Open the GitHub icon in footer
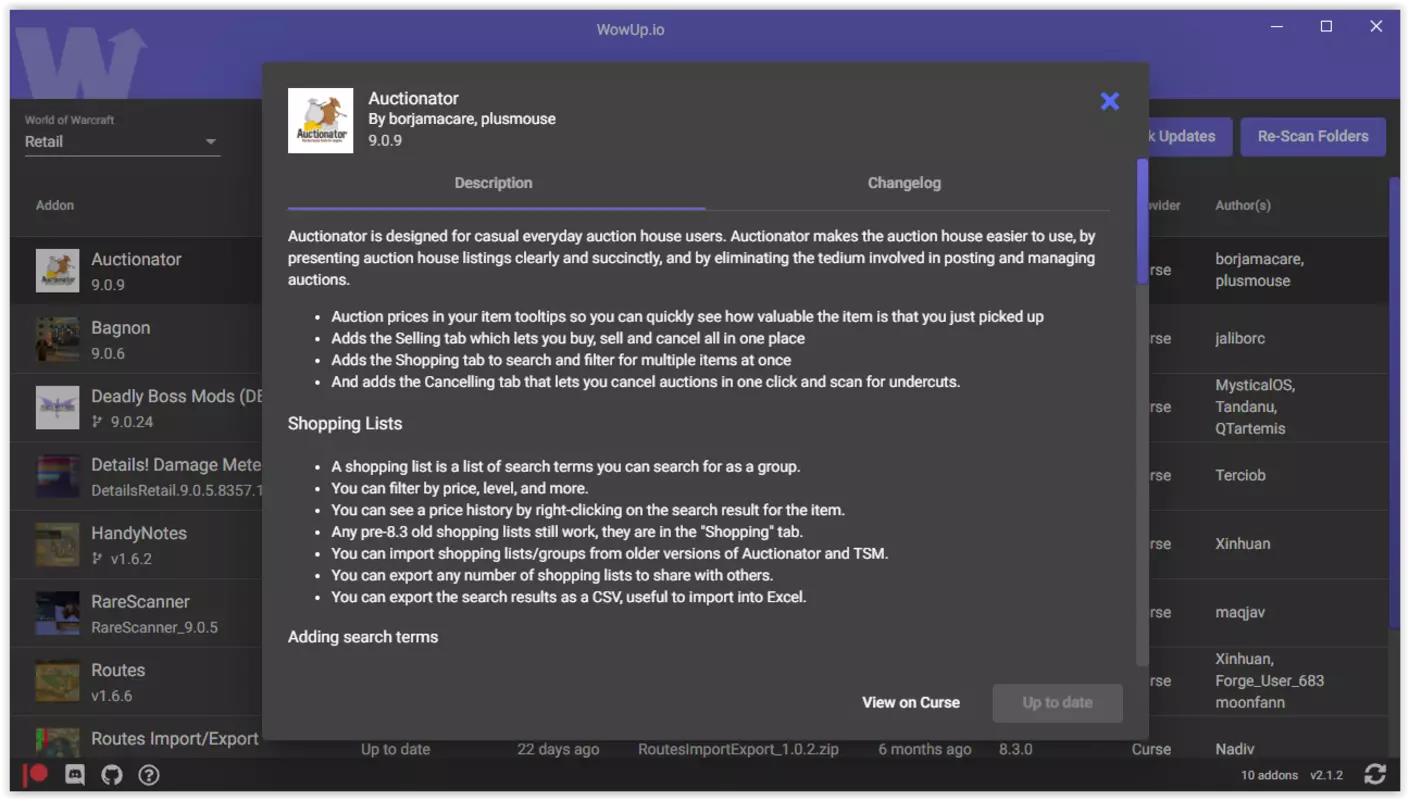 [111, 774]
